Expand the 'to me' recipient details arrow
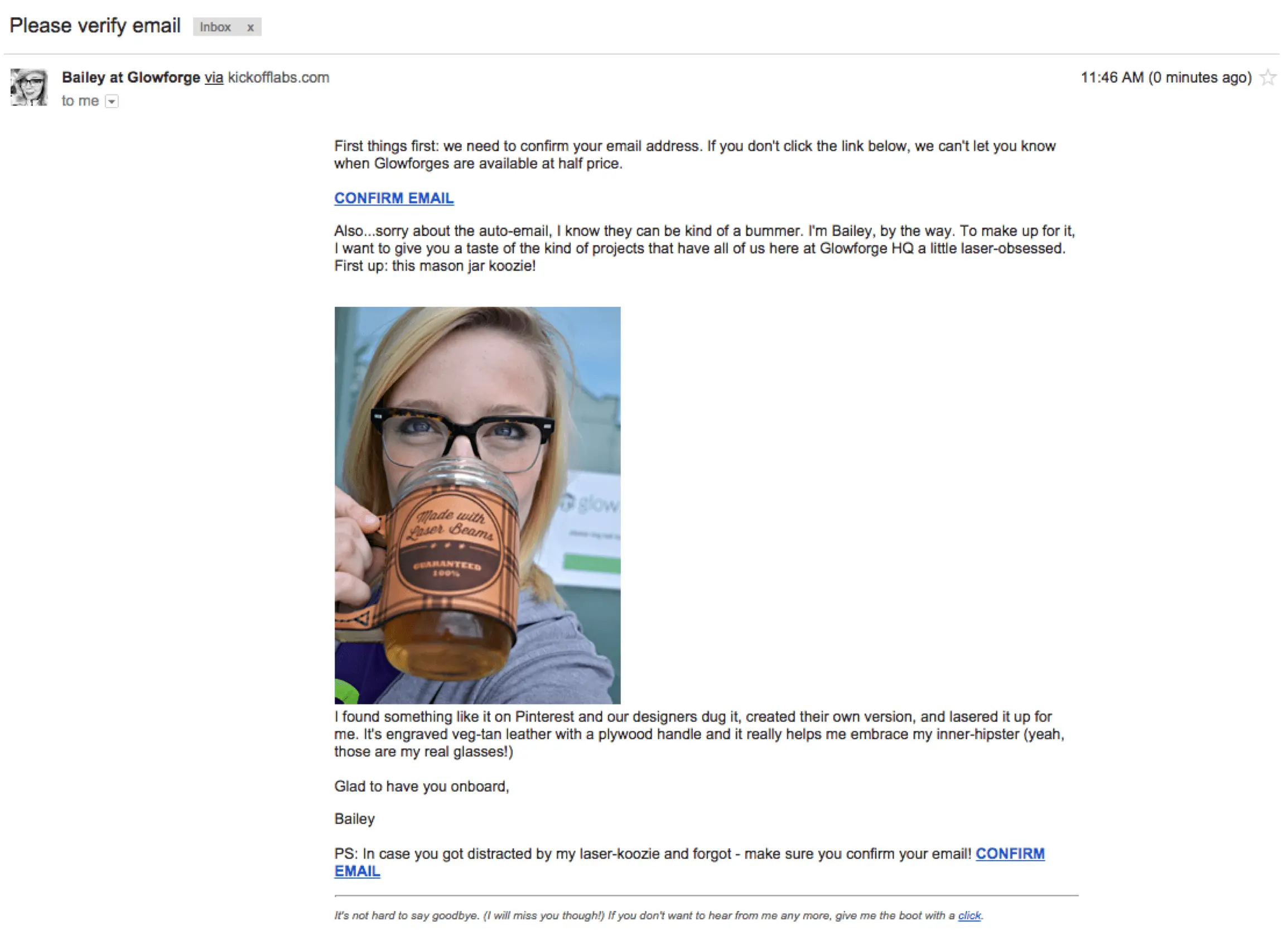 pos(112,102)
